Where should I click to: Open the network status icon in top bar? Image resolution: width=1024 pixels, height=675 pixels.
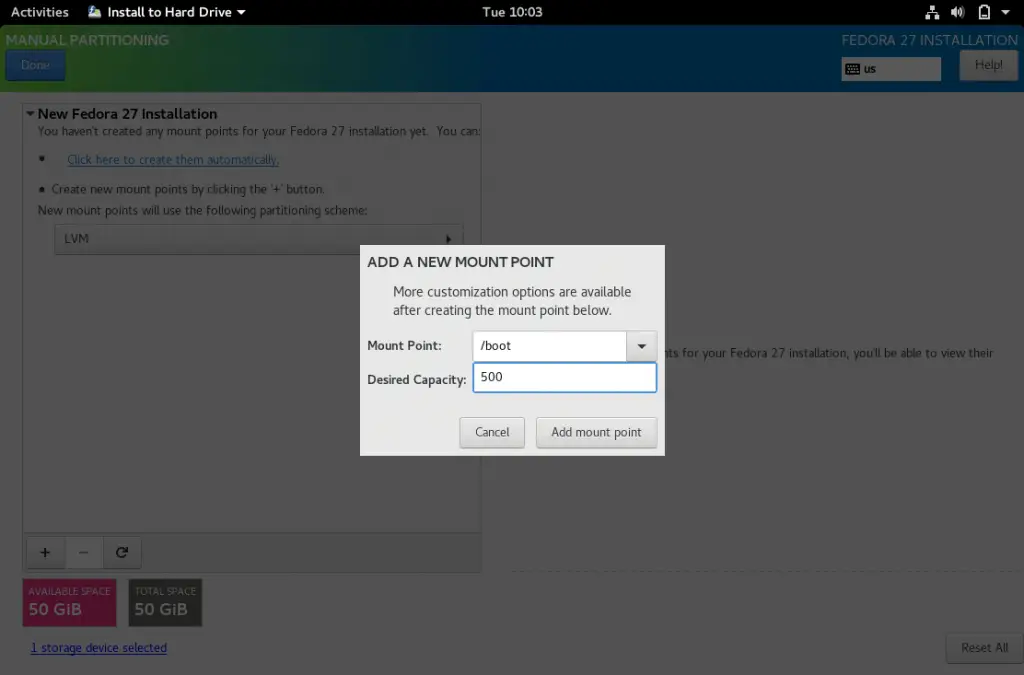tap(932, 12)
